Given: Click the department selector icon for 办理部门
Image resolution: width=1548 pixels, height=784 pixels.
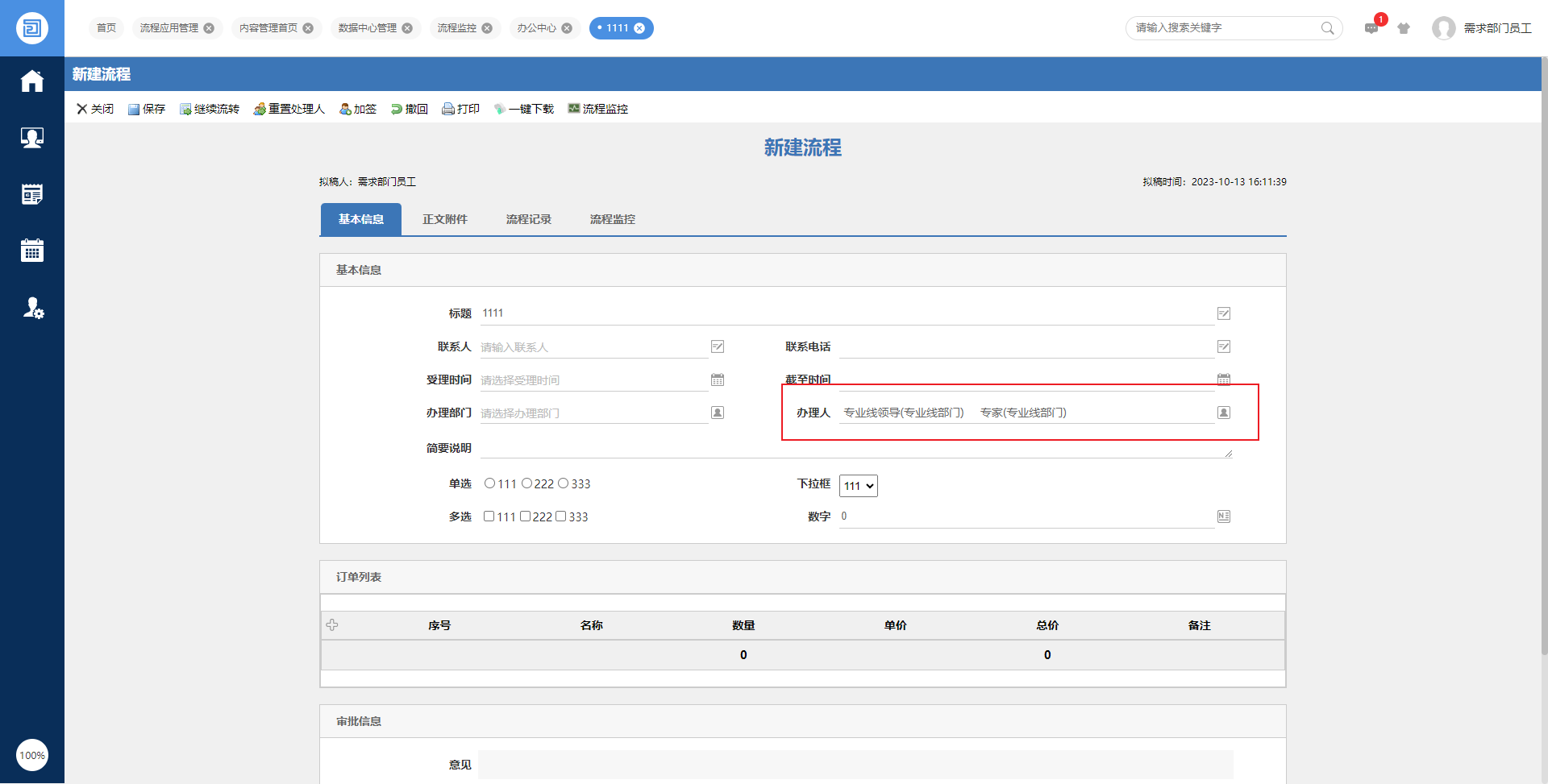Looking at the screenshot, I should pyautogui.click(x=718, y=413).
